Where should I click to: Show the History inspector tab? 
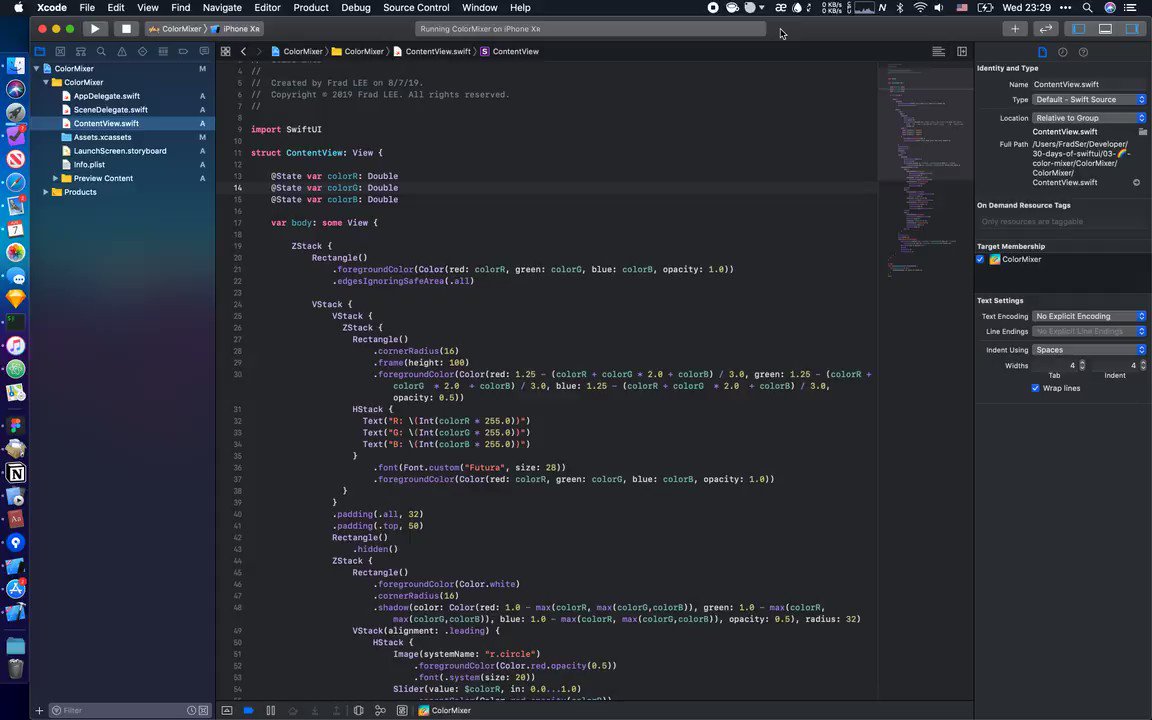1062,52
